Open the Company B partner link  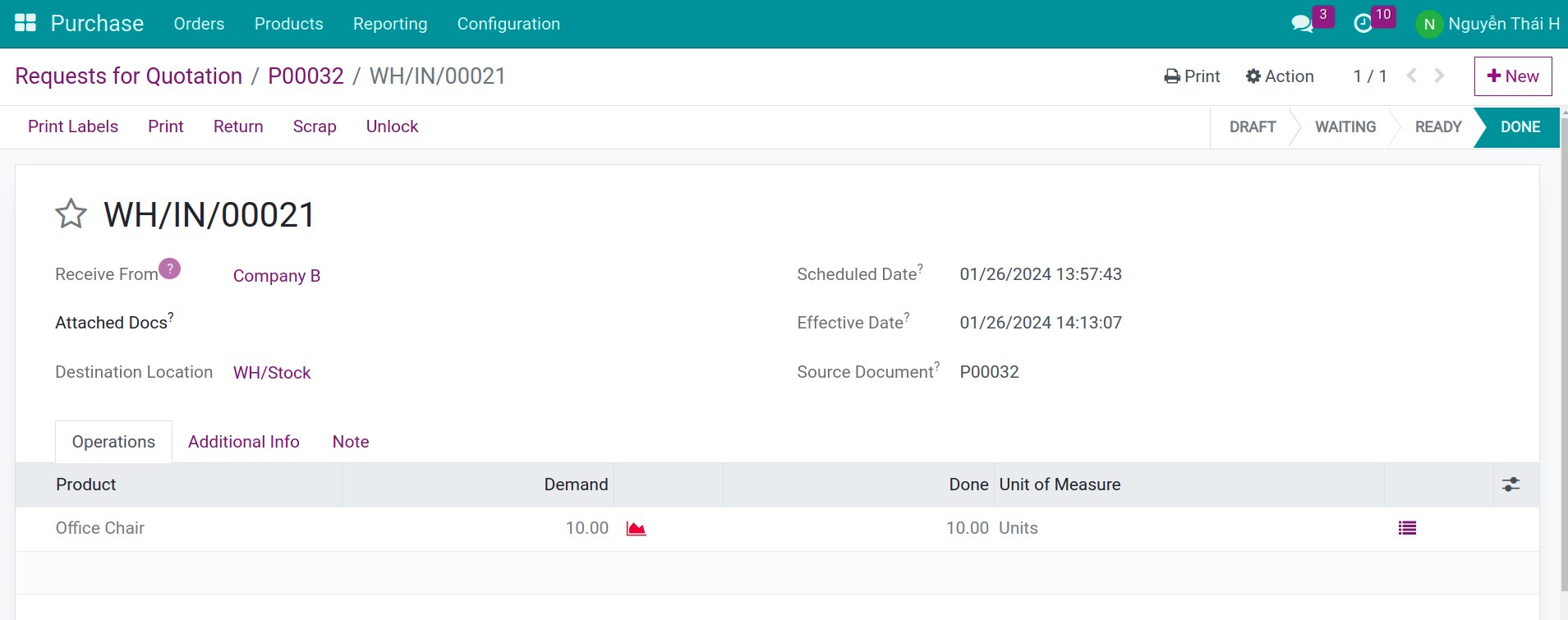277,276
